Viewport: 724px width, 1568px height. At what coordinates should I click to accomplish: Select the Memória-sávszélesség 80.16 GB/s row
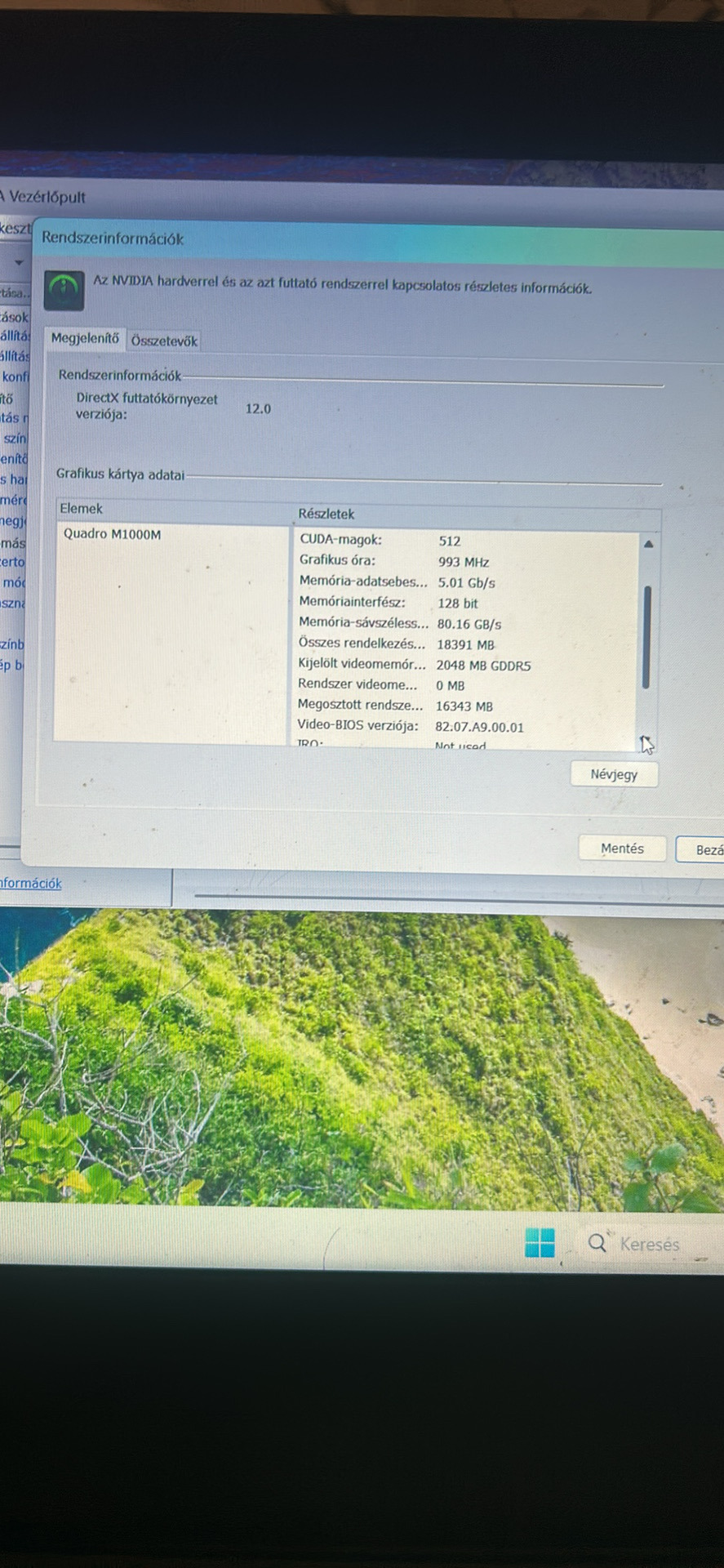(465, 623)
